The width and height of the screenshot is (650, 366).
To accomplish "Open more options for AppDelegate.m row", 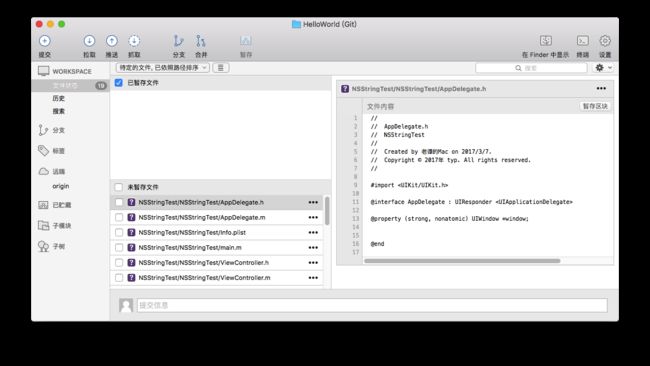I will click(x=313, y=217).
